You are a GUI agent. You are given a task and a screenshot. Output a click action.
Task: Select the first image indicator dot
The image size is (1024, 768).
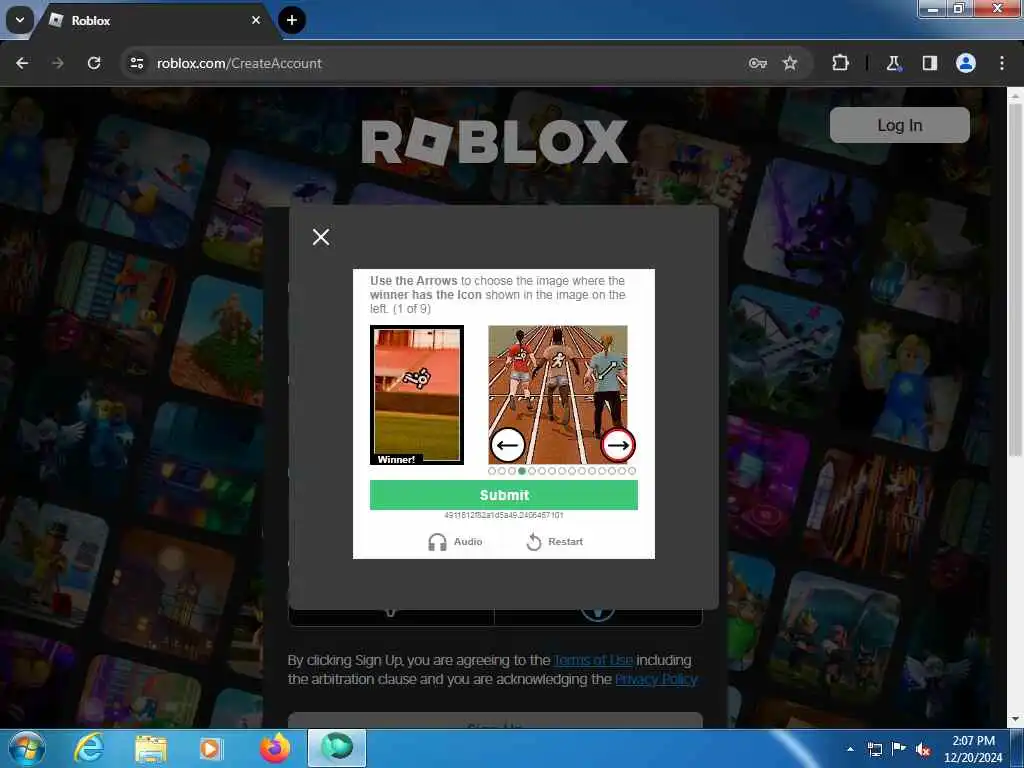point(492,471)
